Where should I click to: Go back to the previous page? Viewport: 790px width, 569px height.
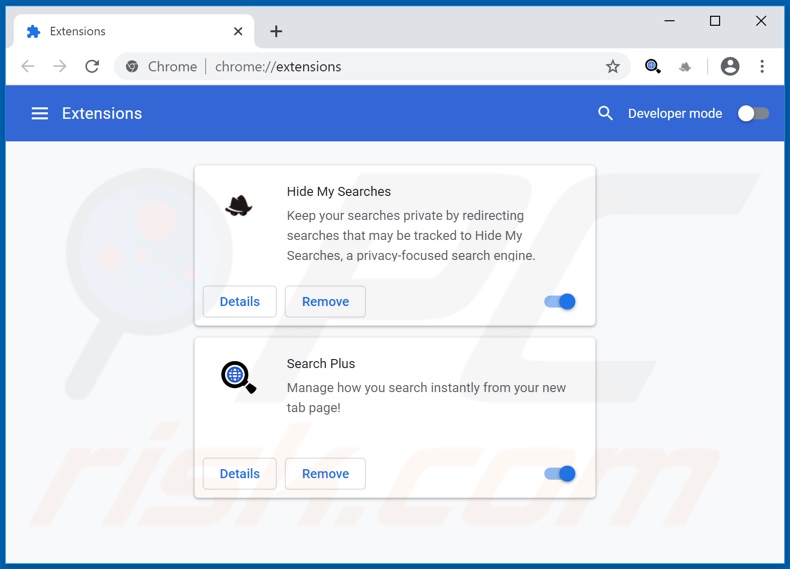pos(28,66)
